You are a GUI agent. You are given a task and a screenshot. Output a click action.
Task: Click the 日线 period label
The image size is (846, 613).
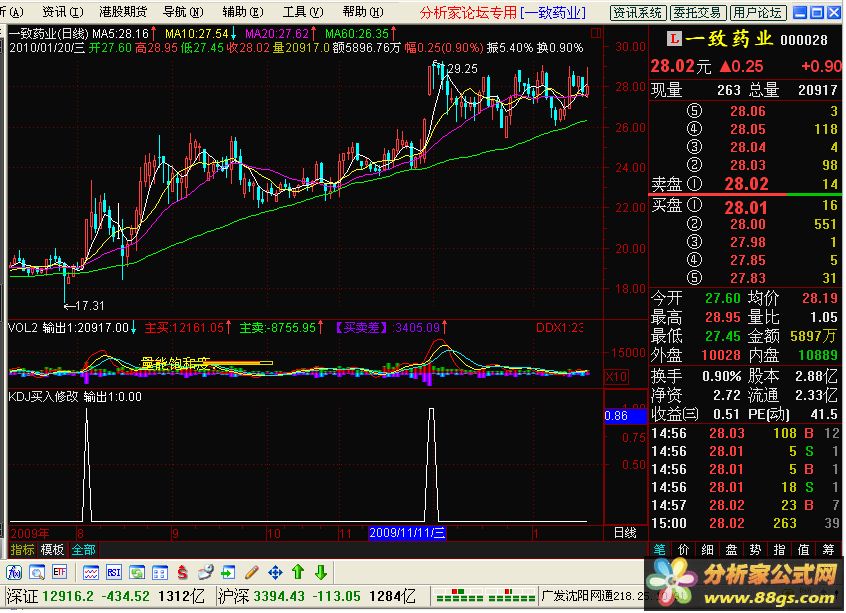(x=625, y=533)
